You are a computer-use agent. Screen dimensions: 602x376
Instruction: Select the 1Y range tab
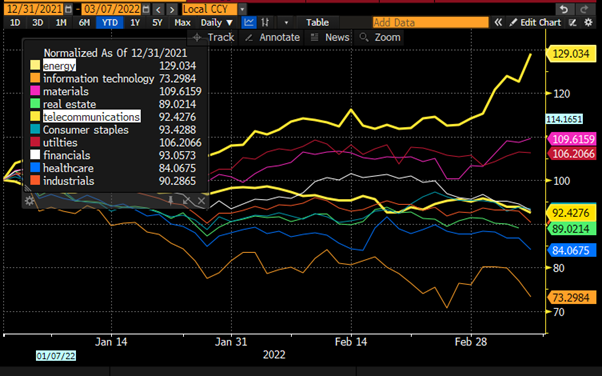point(135,22)
